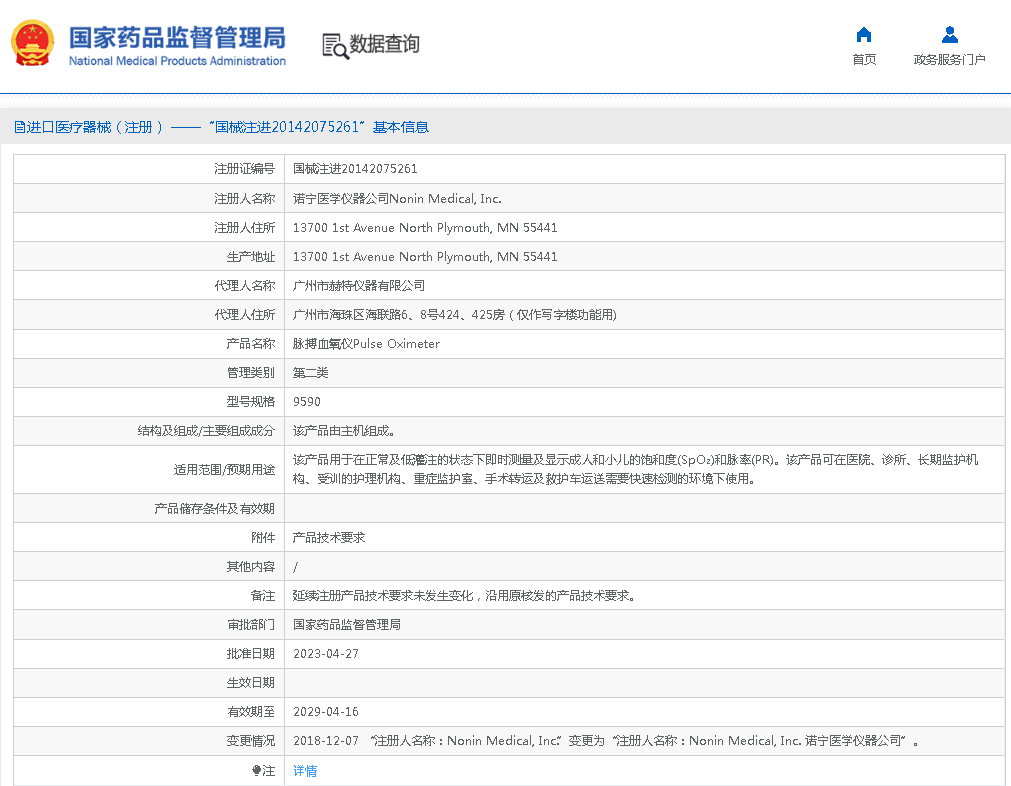Open the 详情 link in the 注 row
This screenshot has height=786, width=1011.
305,771
